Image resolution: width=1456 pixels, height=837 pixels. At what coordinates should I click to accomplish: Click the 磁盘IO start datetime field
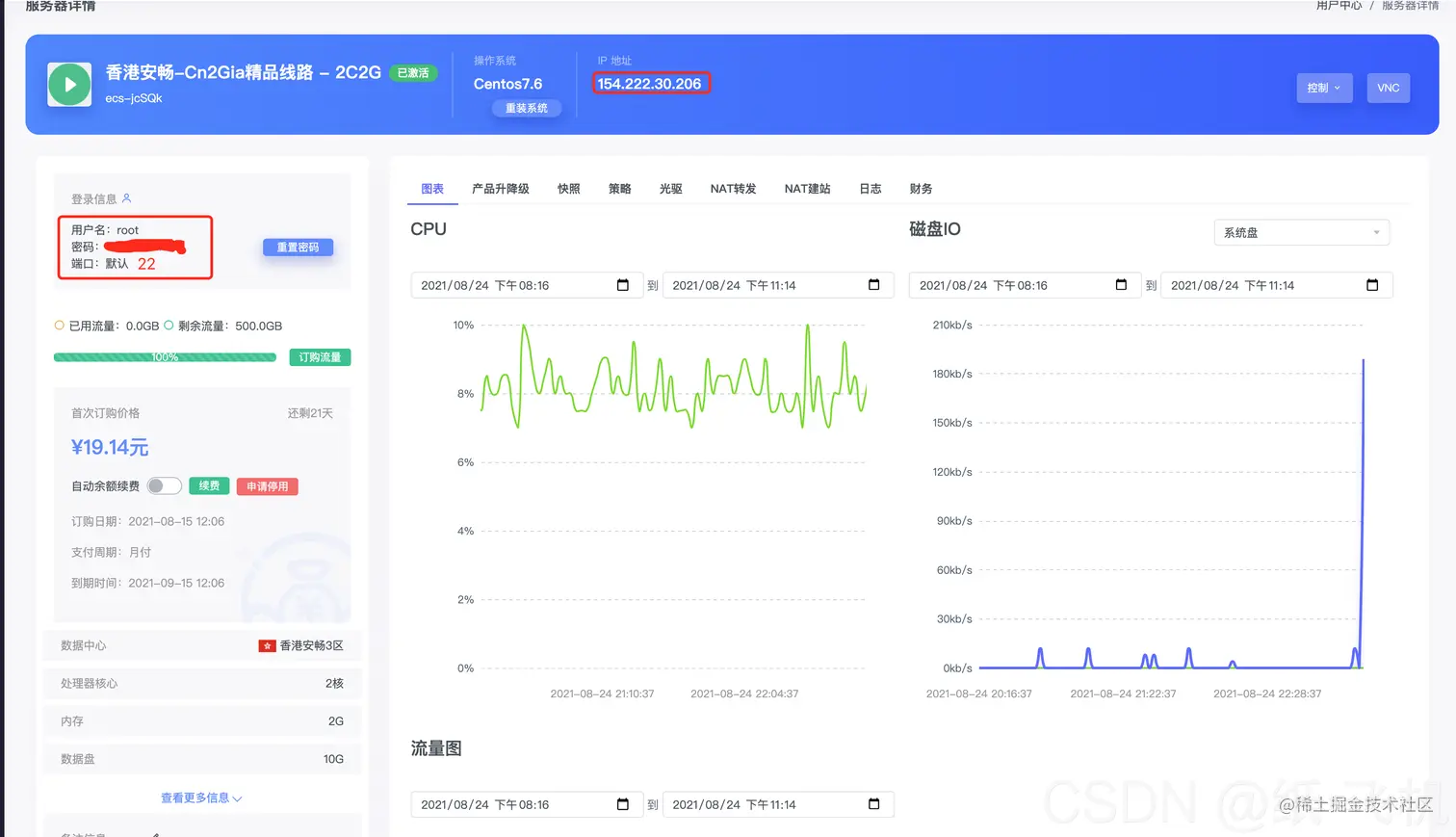[x=1025, y=285]
